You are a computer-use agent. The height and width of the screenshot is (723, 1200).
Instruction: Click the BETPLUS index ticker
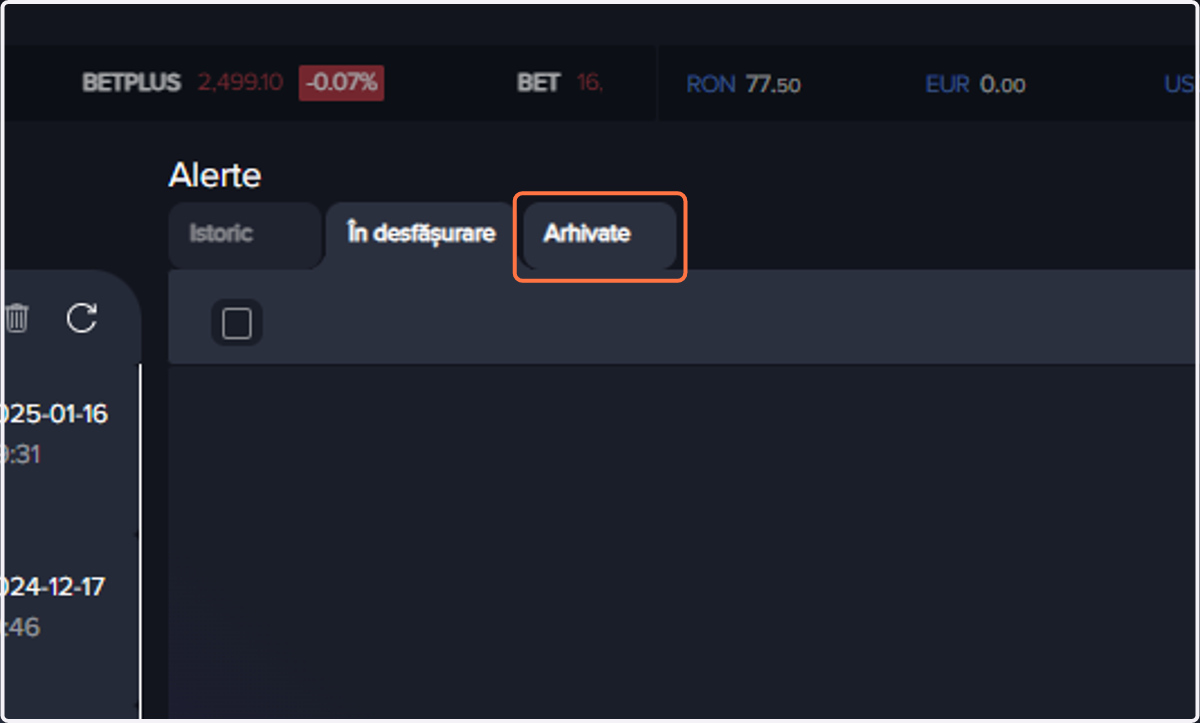click(x=131, y=83)
